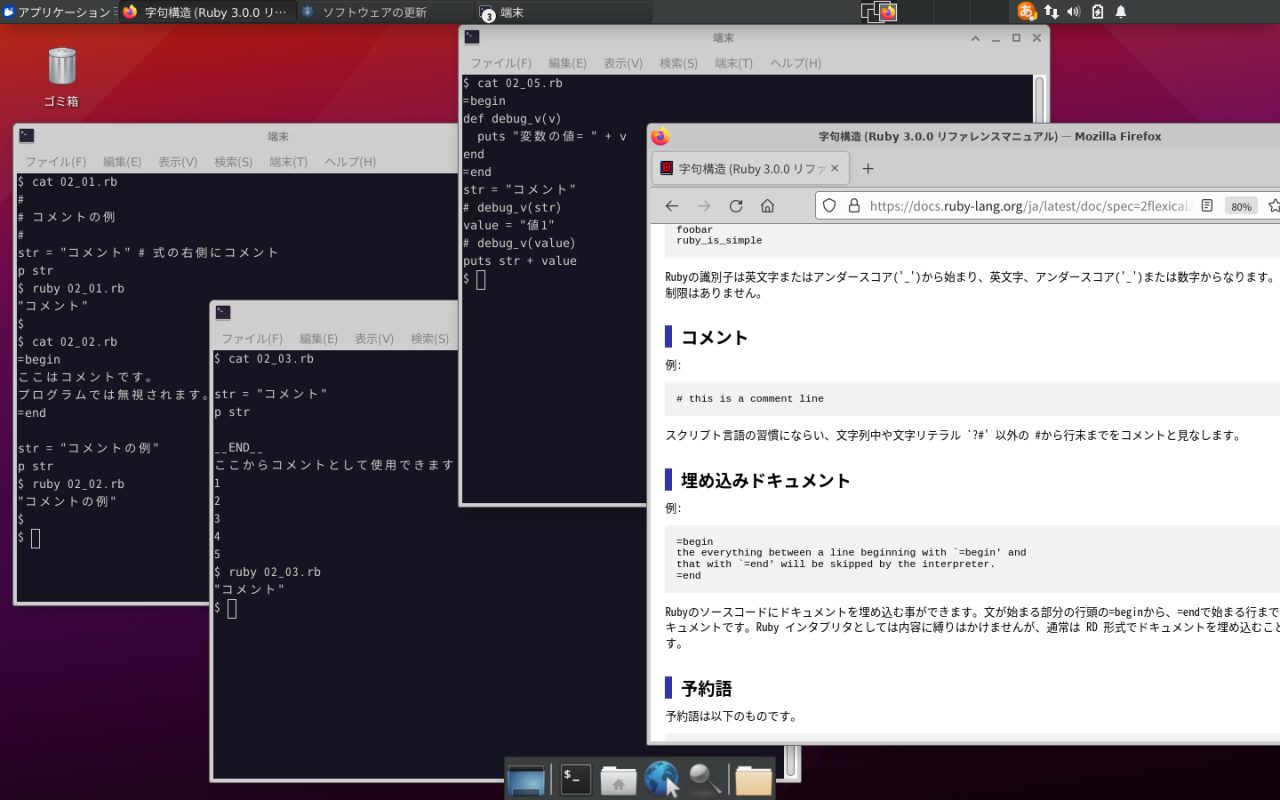Open the search magnifier tool in the dock

click(x=706, y=778)
